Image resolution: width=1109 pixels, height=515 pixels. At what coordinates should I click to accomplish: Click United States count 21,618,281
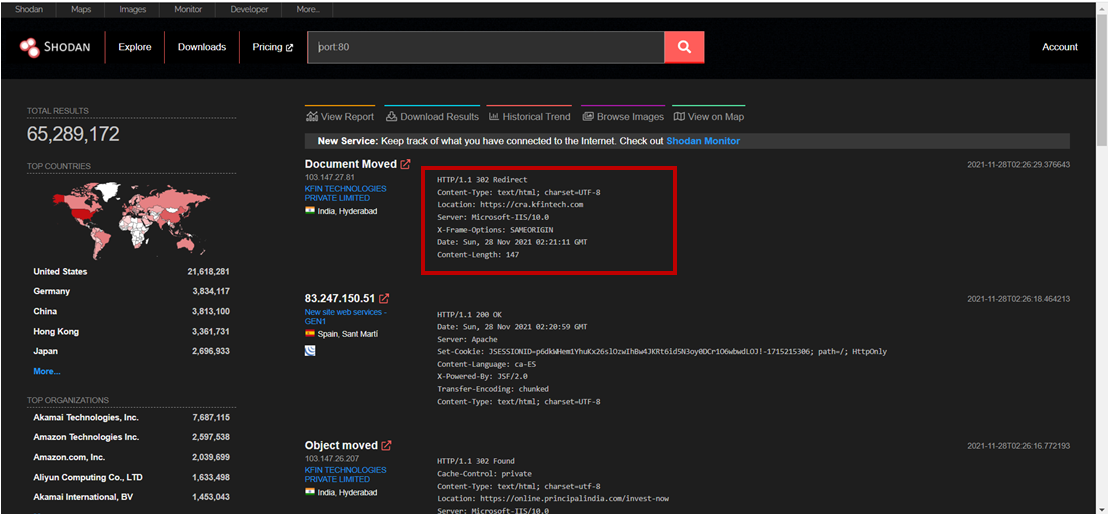pos(209,272)
